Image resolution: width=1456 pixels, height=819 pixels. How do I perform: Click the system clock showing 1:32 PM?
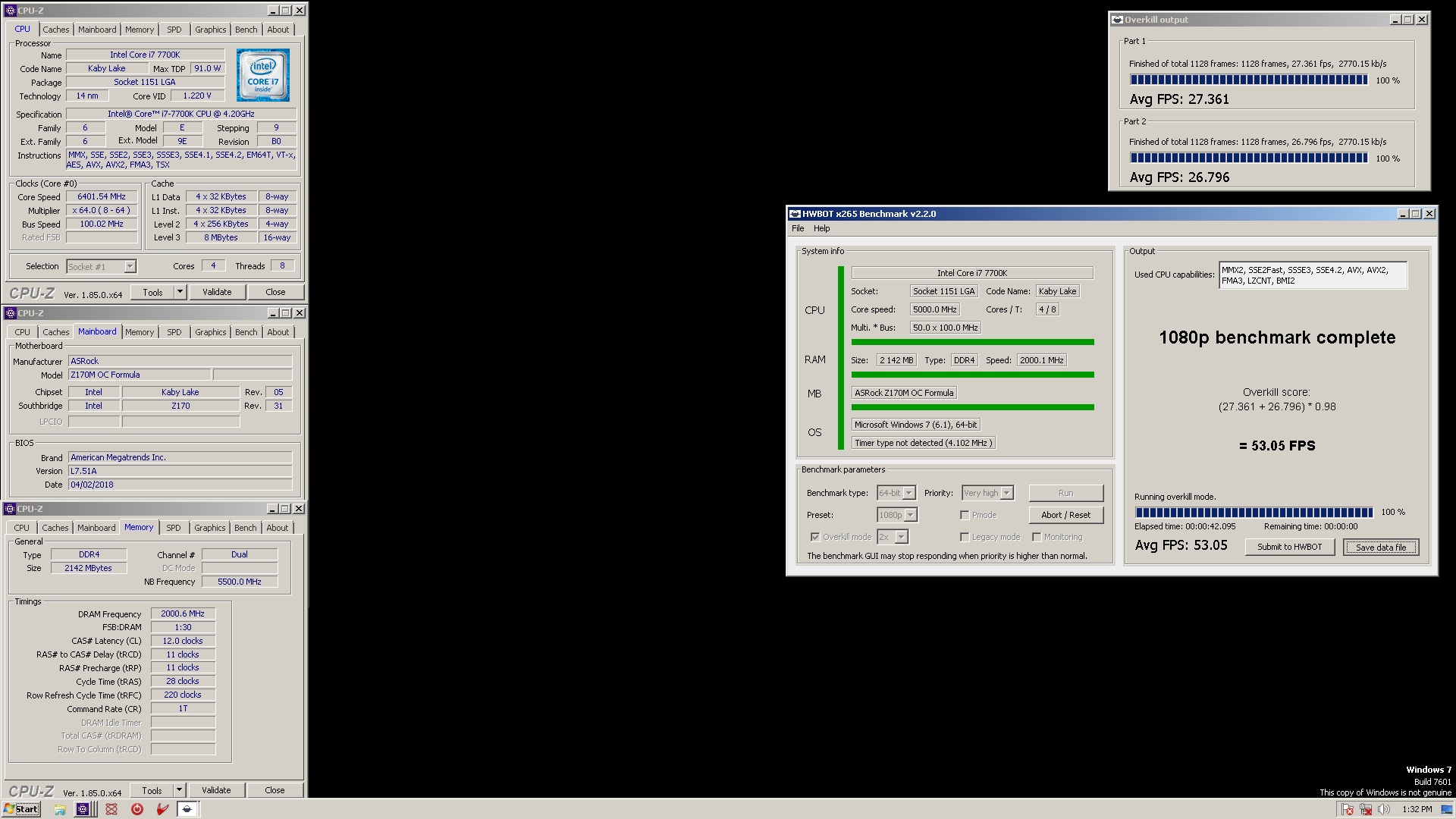(x=1417, y=809)
